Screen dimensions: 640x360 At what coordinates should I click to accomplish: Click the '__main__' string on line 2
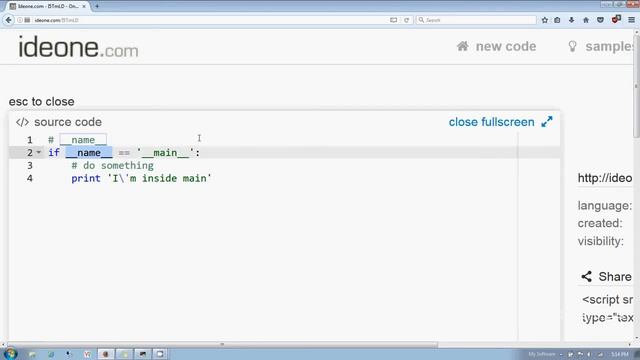165,153
